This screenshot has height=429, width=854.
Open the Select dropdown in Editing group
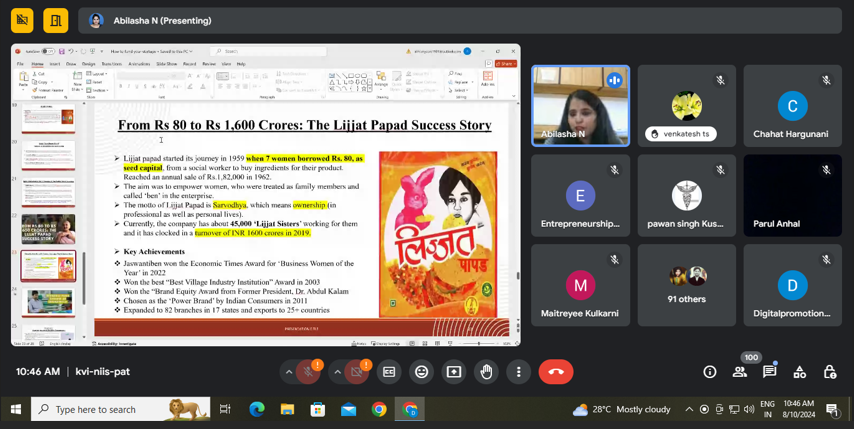coord(460,90)
